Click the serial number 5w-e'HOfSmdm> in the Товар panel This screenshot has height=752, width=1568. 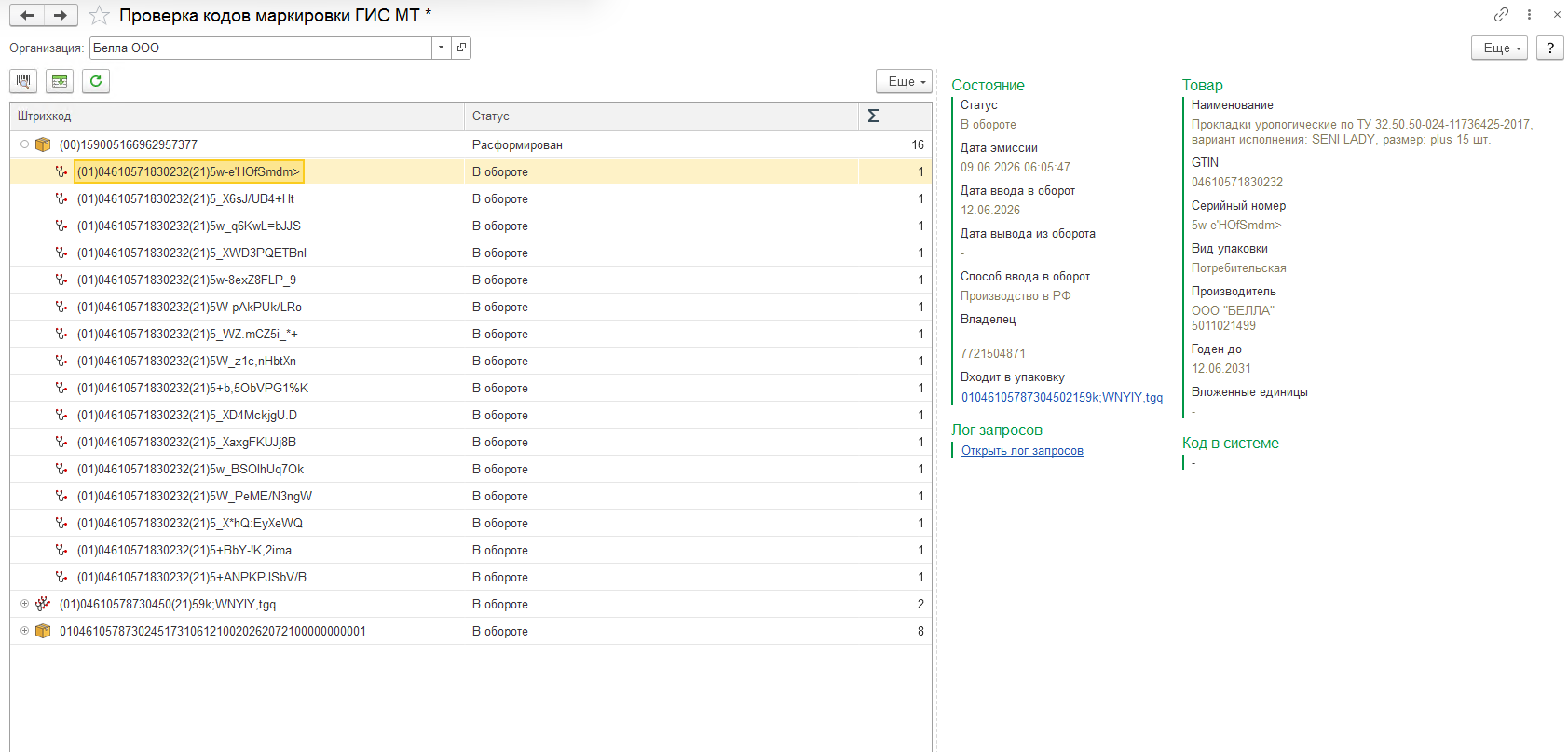1236,225
